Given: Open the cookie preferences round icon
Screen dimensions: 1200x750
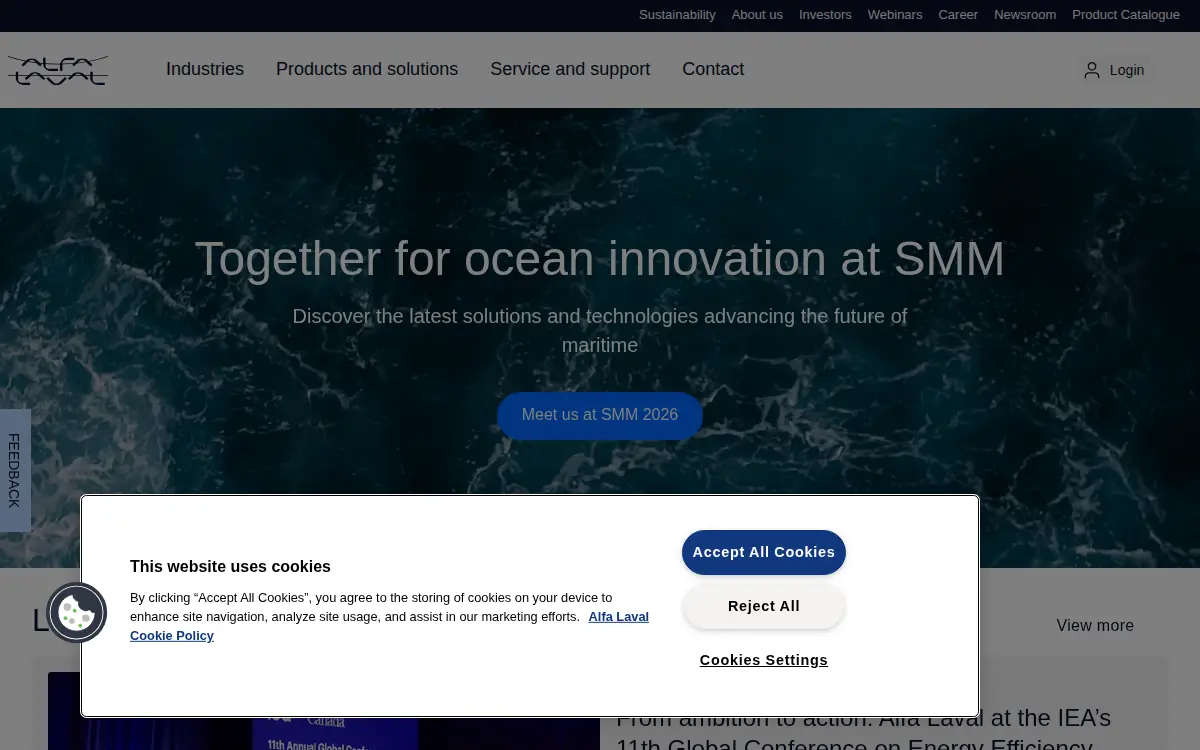Looking at the screenshot, I should [x=77, y=612].
